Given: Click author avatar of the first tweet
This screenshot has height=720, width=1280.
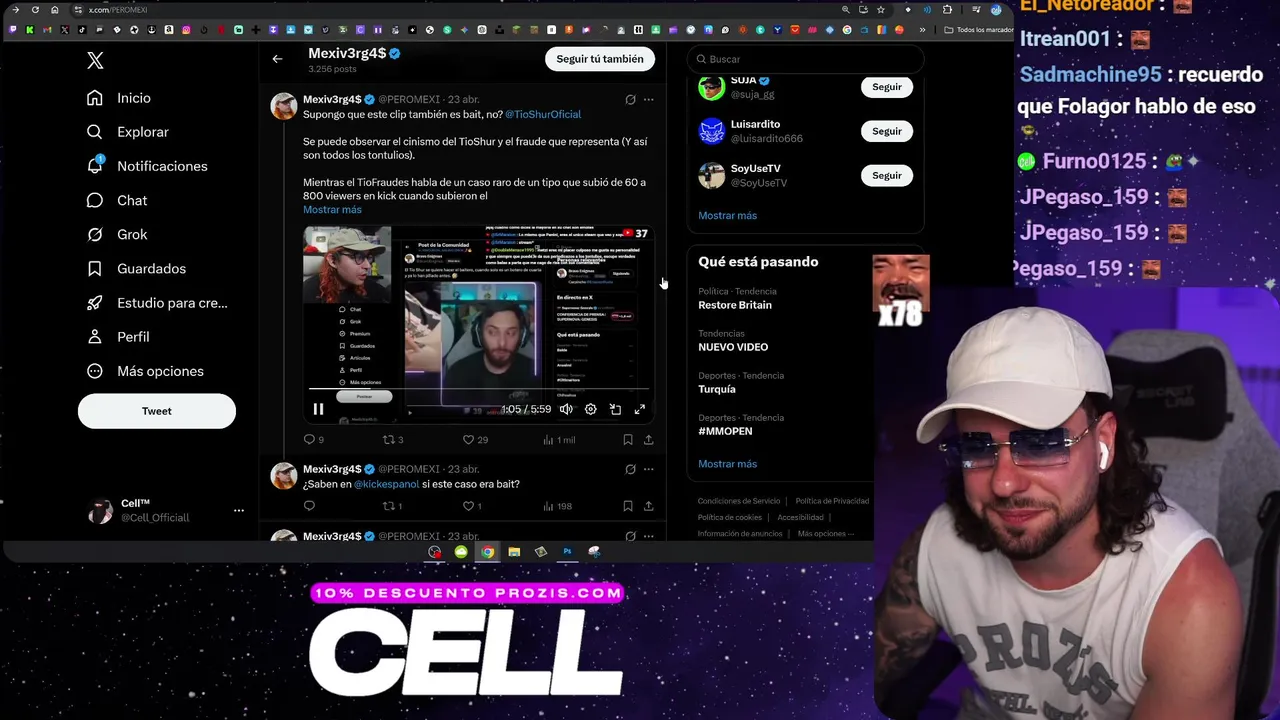Looking at the screenshot, I should pos(284,106).
